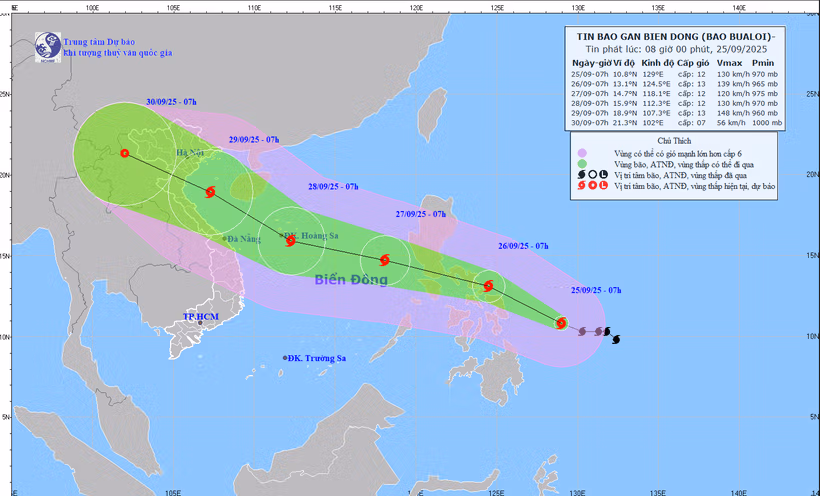Click the storm icon for 29/09/25 - 07h

210,193
